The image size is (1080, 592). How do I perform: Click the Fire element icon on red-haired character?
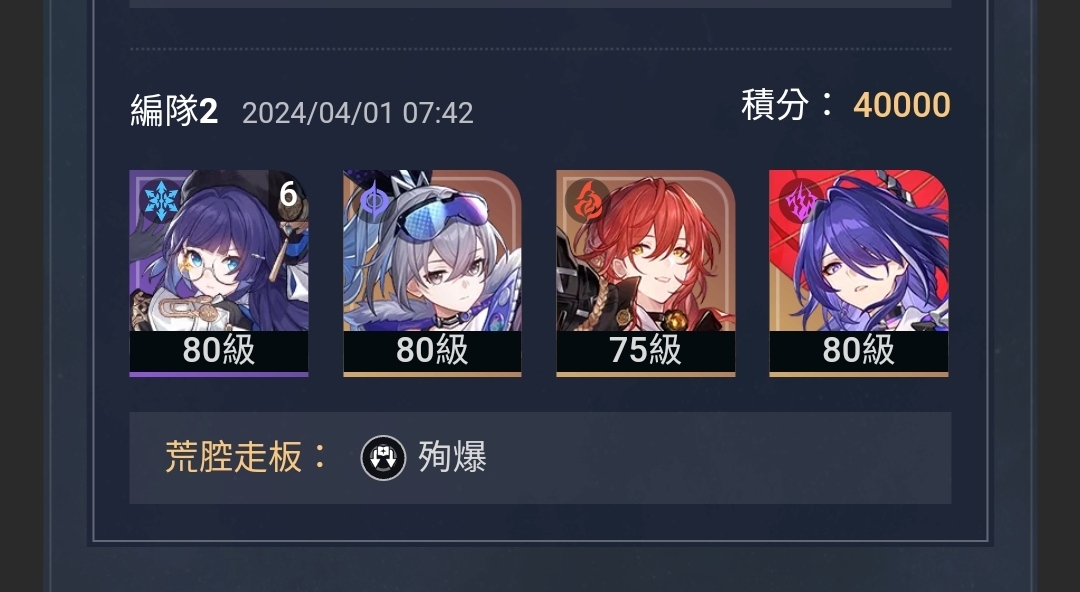tap(587, 201)
